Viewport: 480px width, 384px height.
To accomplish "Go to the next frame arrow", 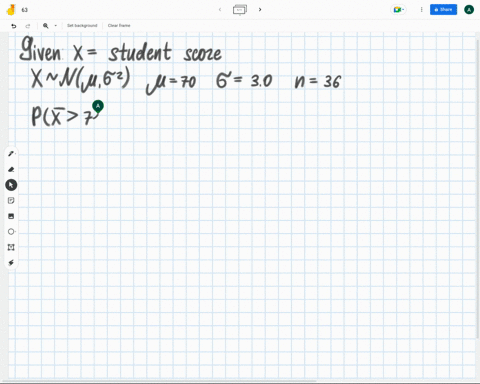I will click(x=260, y=10).
